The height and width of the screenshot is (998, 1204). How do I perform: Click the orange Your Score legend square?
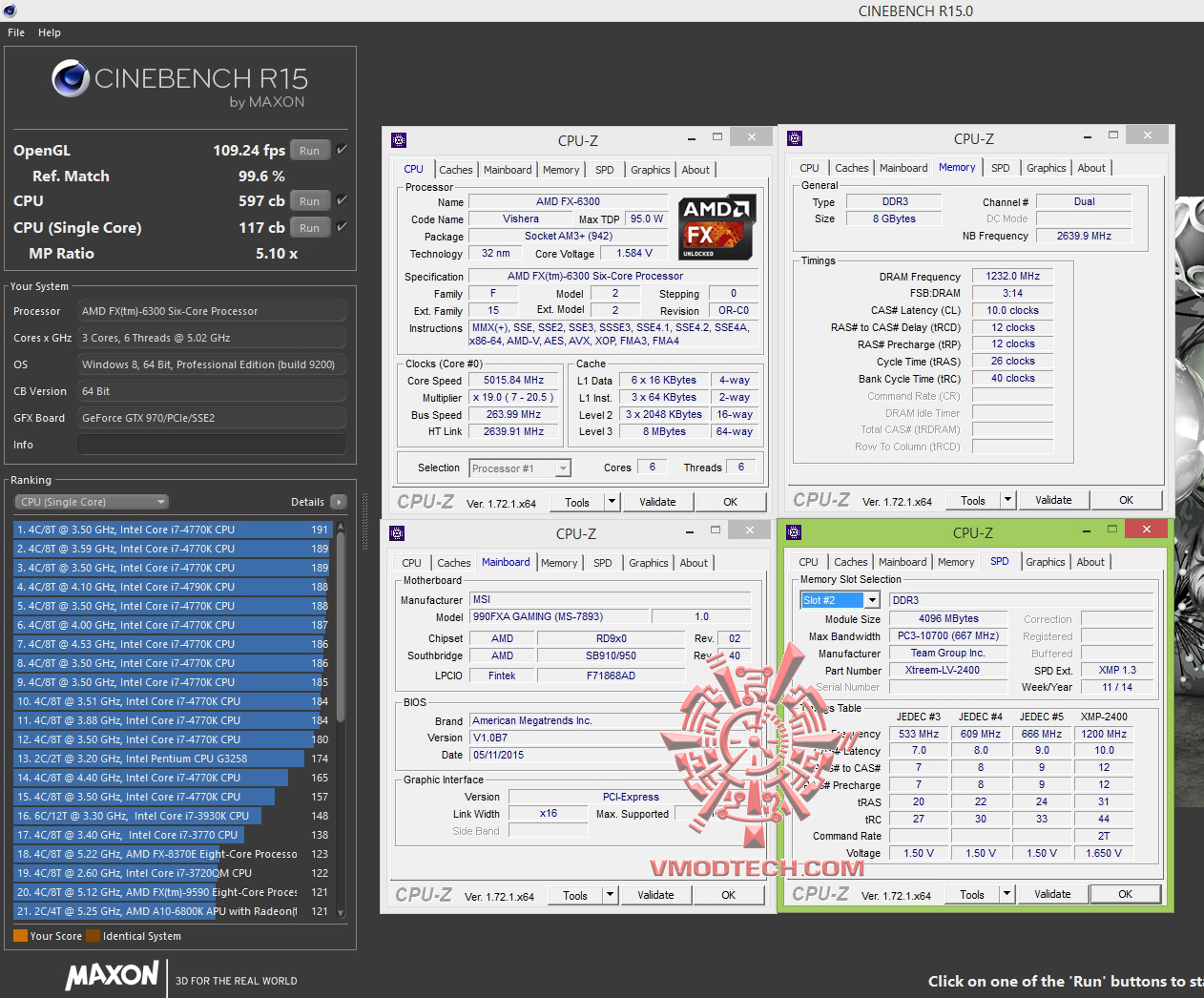[x=20, y=936]
